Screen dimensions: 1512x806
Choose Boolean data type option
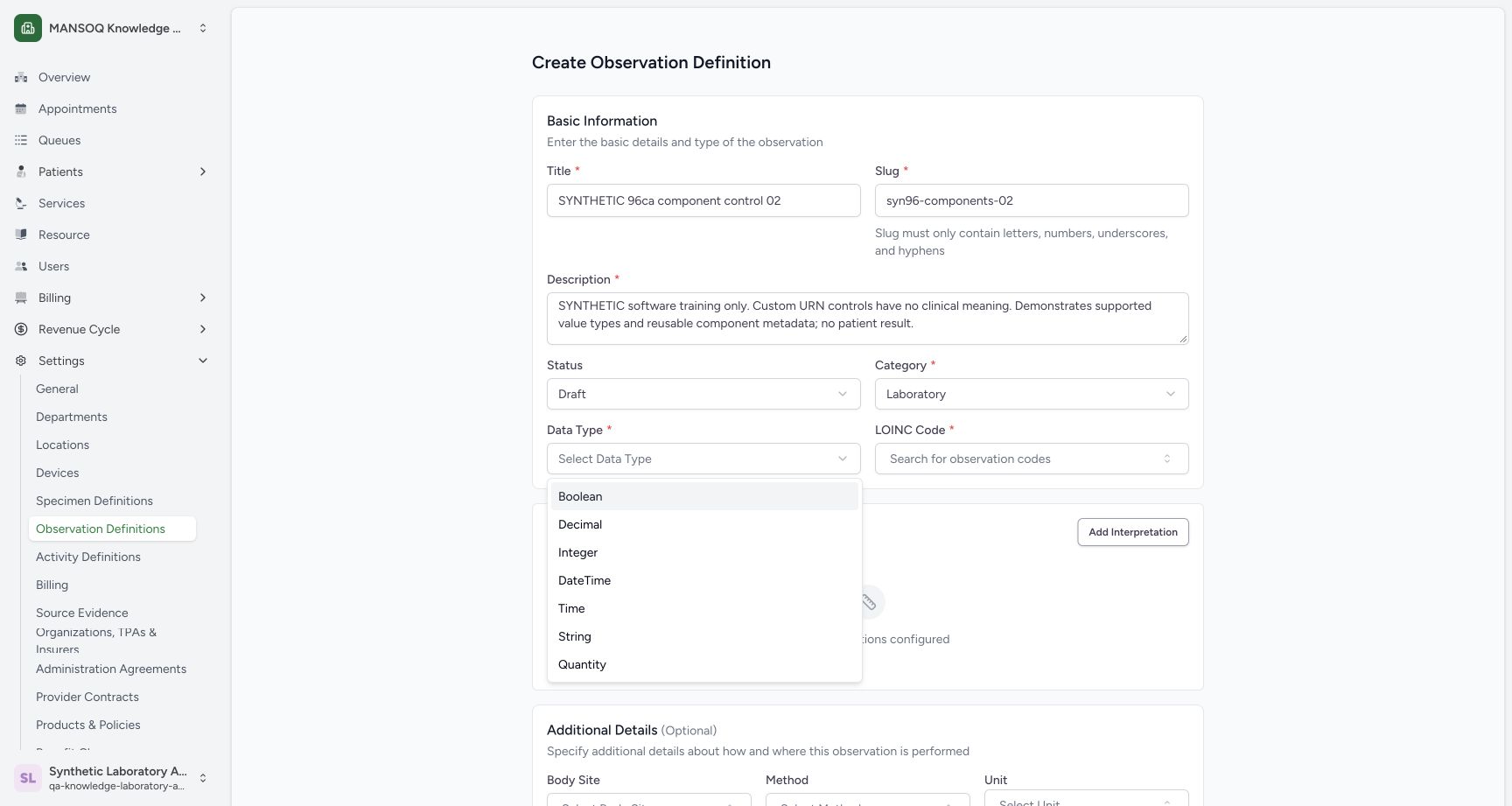704,496
